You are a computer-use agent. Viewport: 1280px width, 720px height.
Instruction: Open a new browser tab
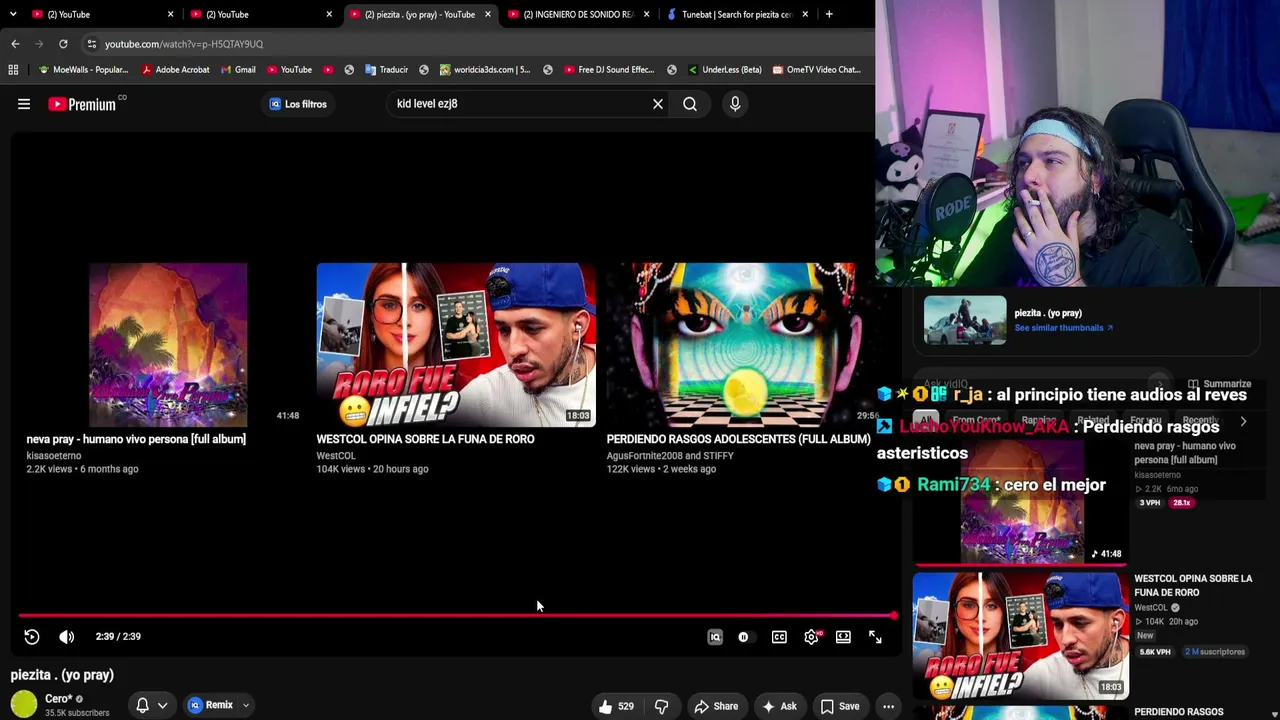[x=829, y=14]
